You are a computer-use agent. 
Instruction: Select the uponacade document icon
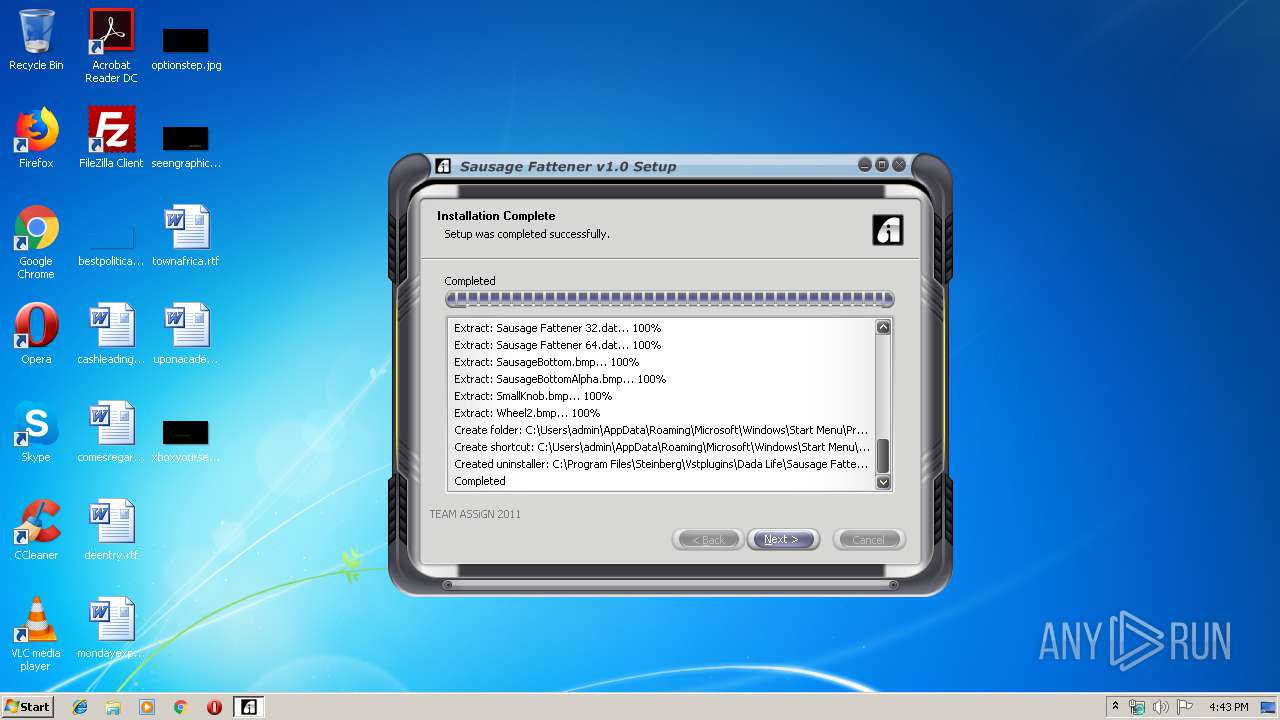click(186, 334)
